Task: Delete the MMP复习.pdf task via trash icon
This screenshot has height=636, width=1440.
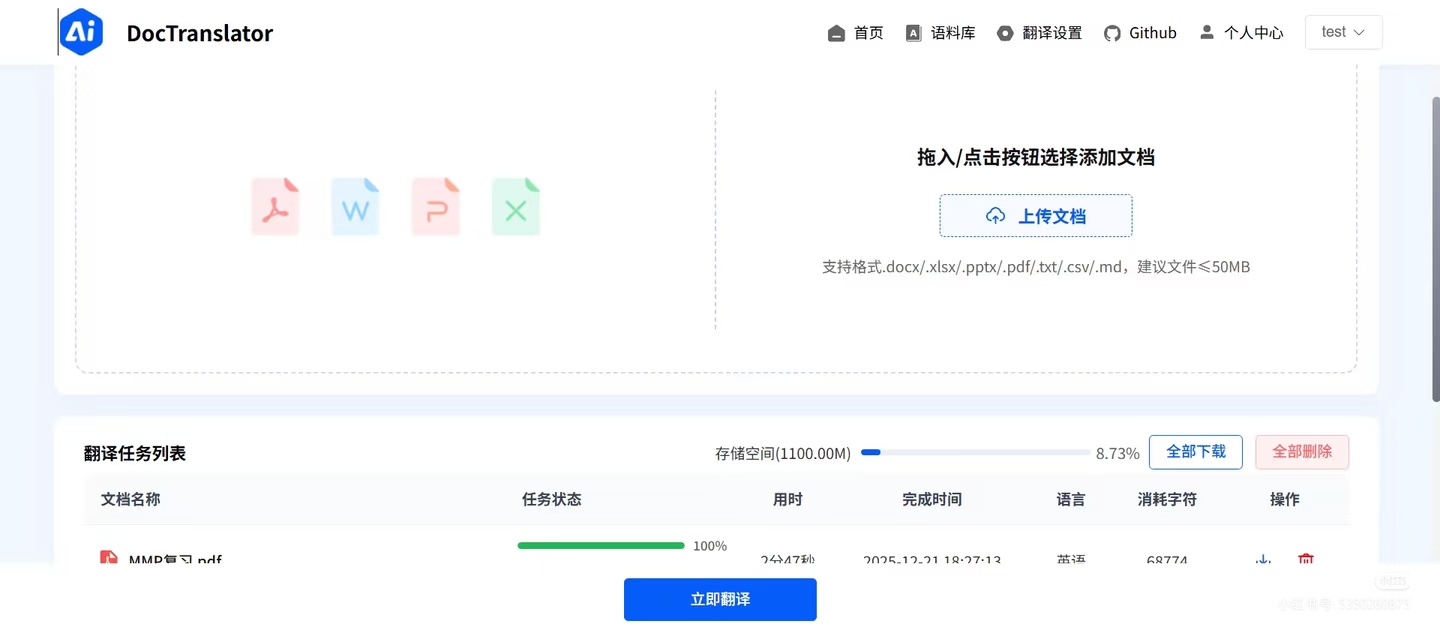Action: click(1306, 560)
